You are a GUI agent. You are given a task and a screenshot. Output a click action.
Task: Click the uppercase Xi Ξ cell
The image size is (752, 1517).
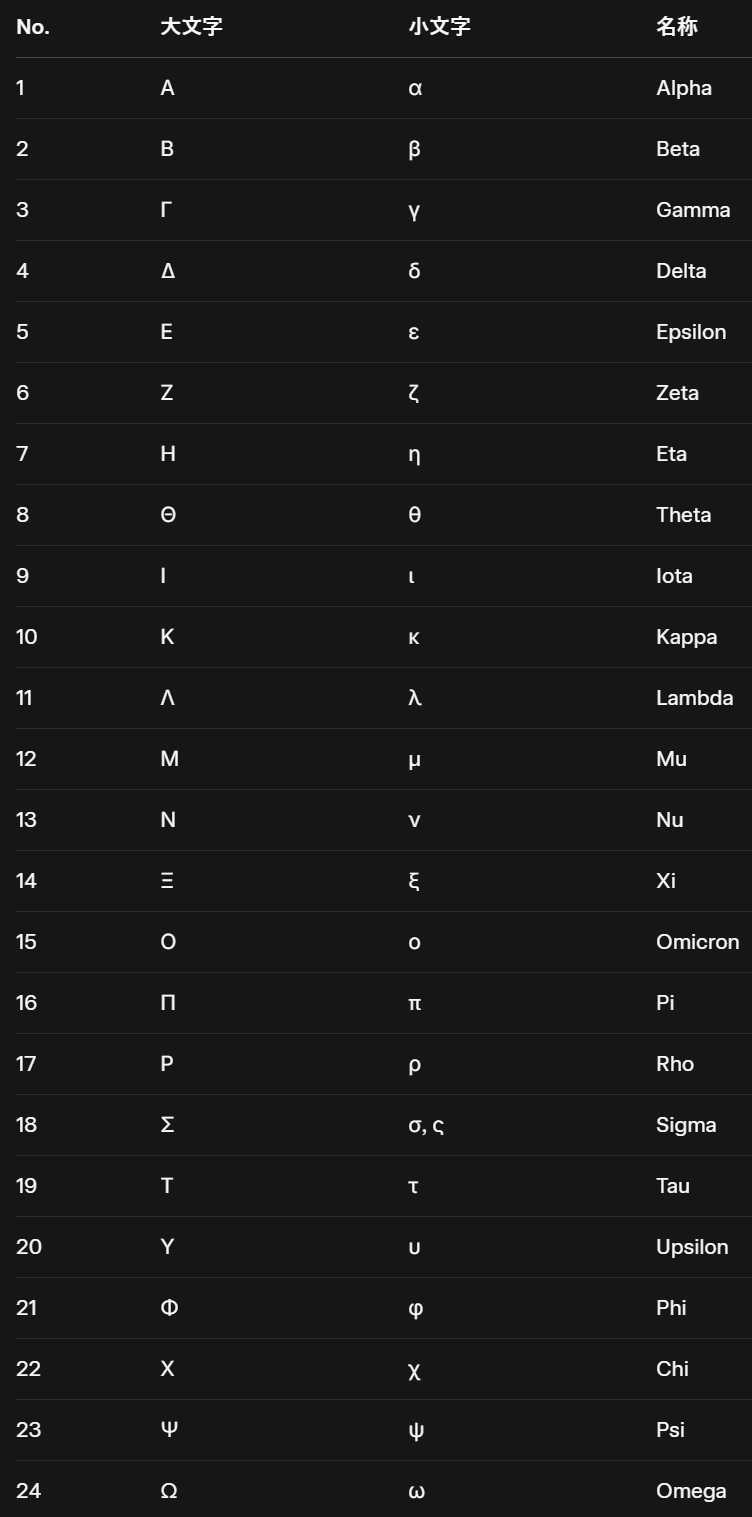click(167, 881)
